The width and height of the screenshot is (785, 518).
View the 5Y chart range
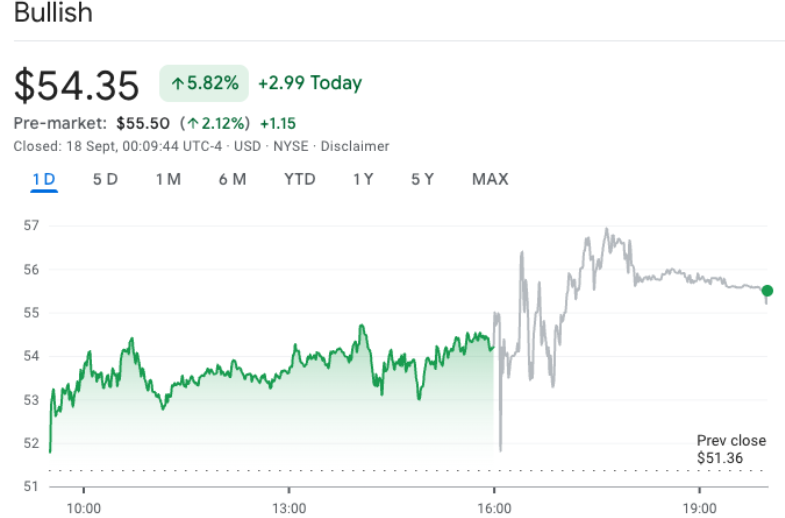click(x=423, y=179)
